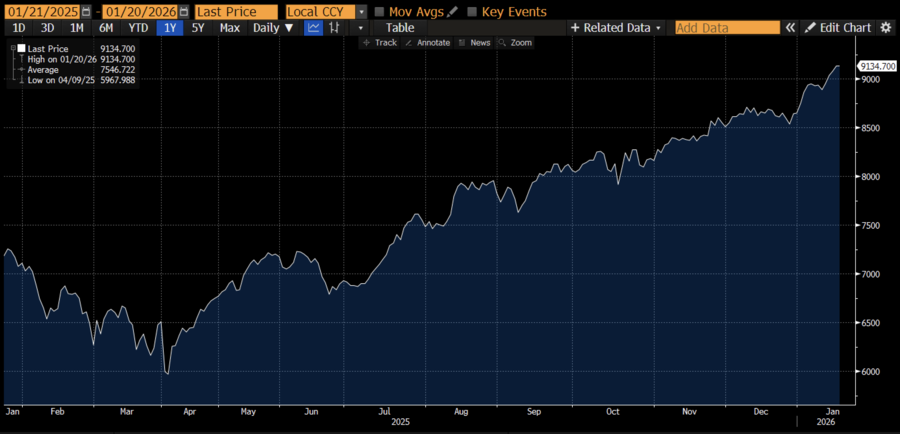Expand the Related Data dropdown
Image resolution: width=900 pixels, height=434 pixels.
point(616,28)
